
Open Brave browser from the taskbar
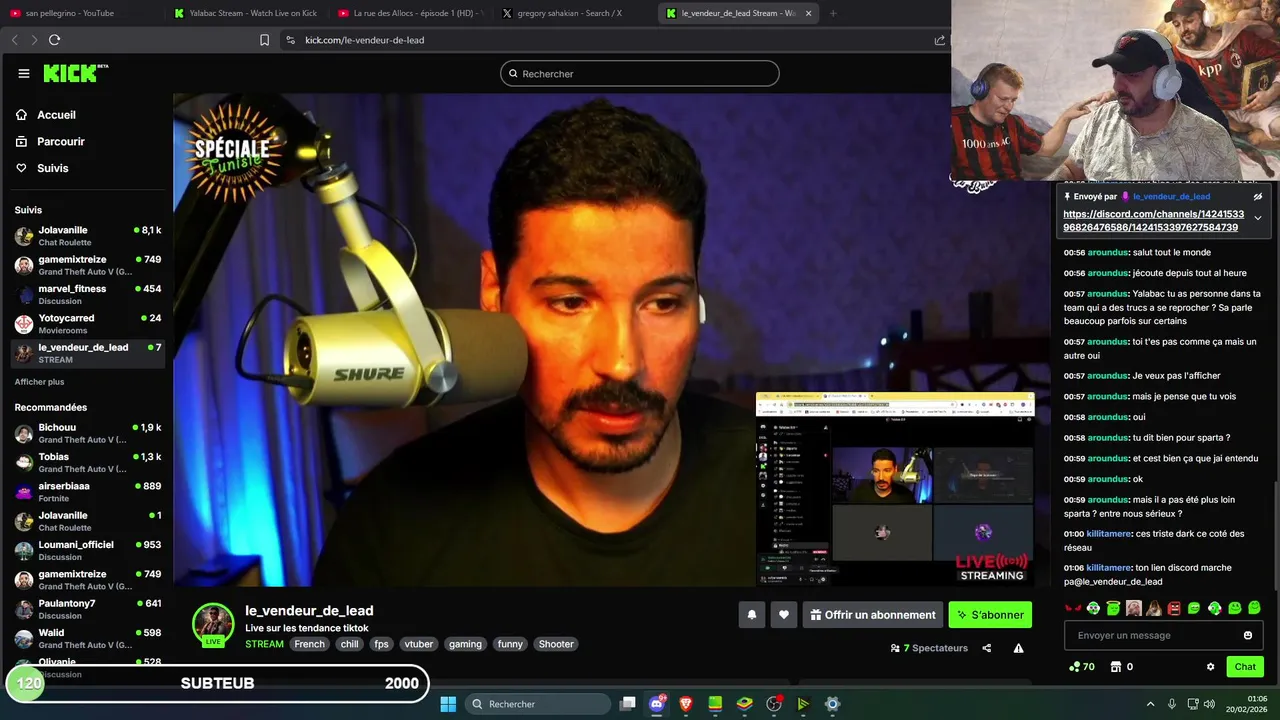click(x=686, y=704)
